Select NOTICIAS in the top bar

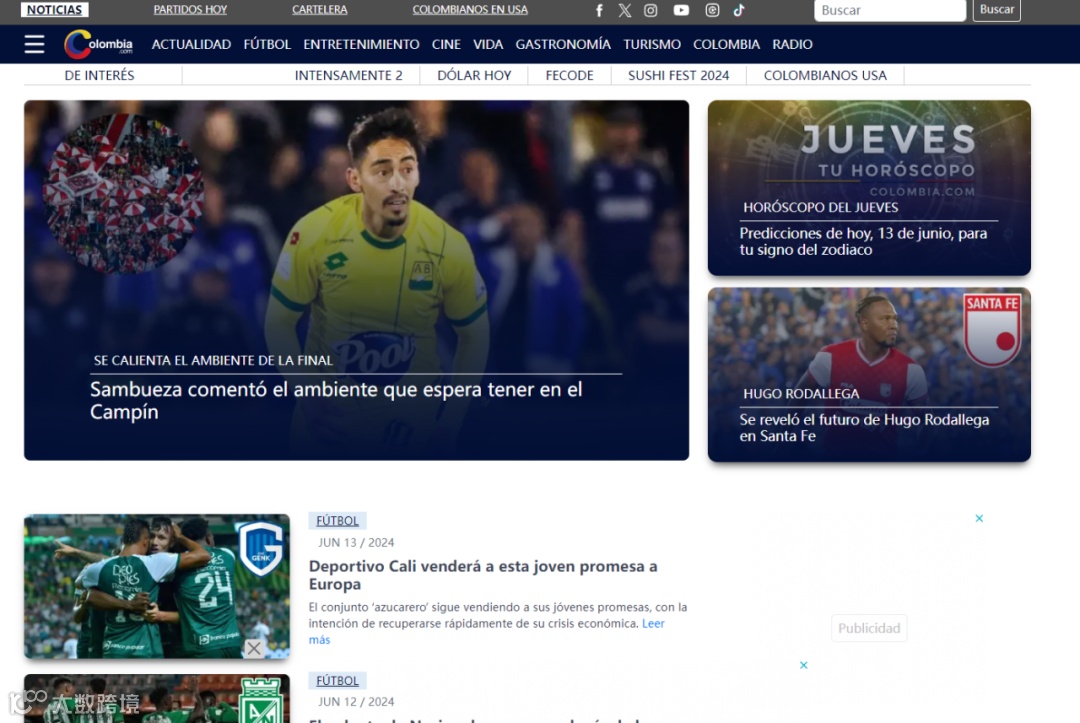coord(54,10)
